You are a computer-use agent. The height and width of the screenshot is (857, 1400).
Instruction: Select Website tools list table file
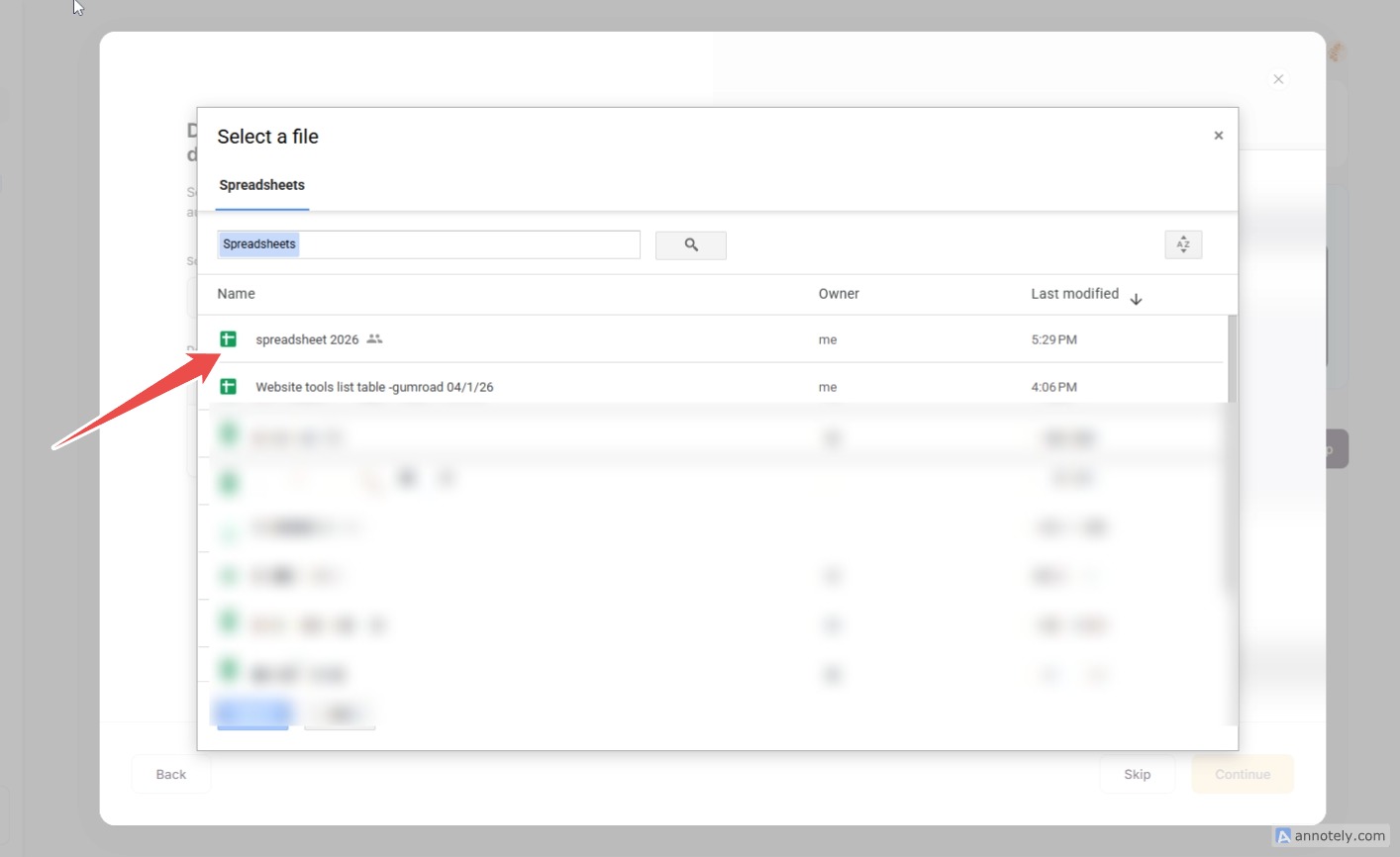click(x=374, y=387)
